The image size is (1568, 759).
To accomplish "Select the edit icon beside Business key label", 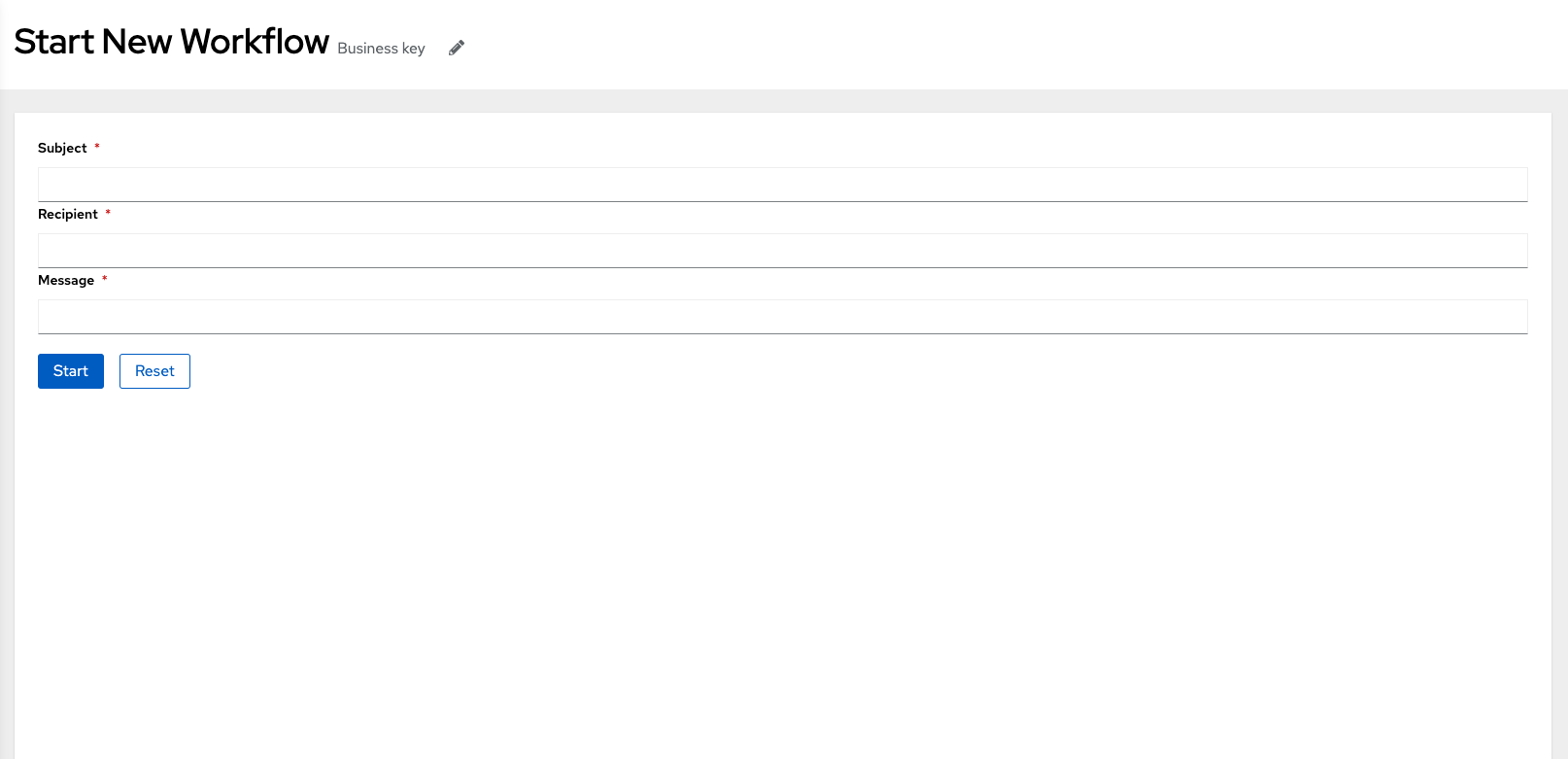I will tap(456, 47).
